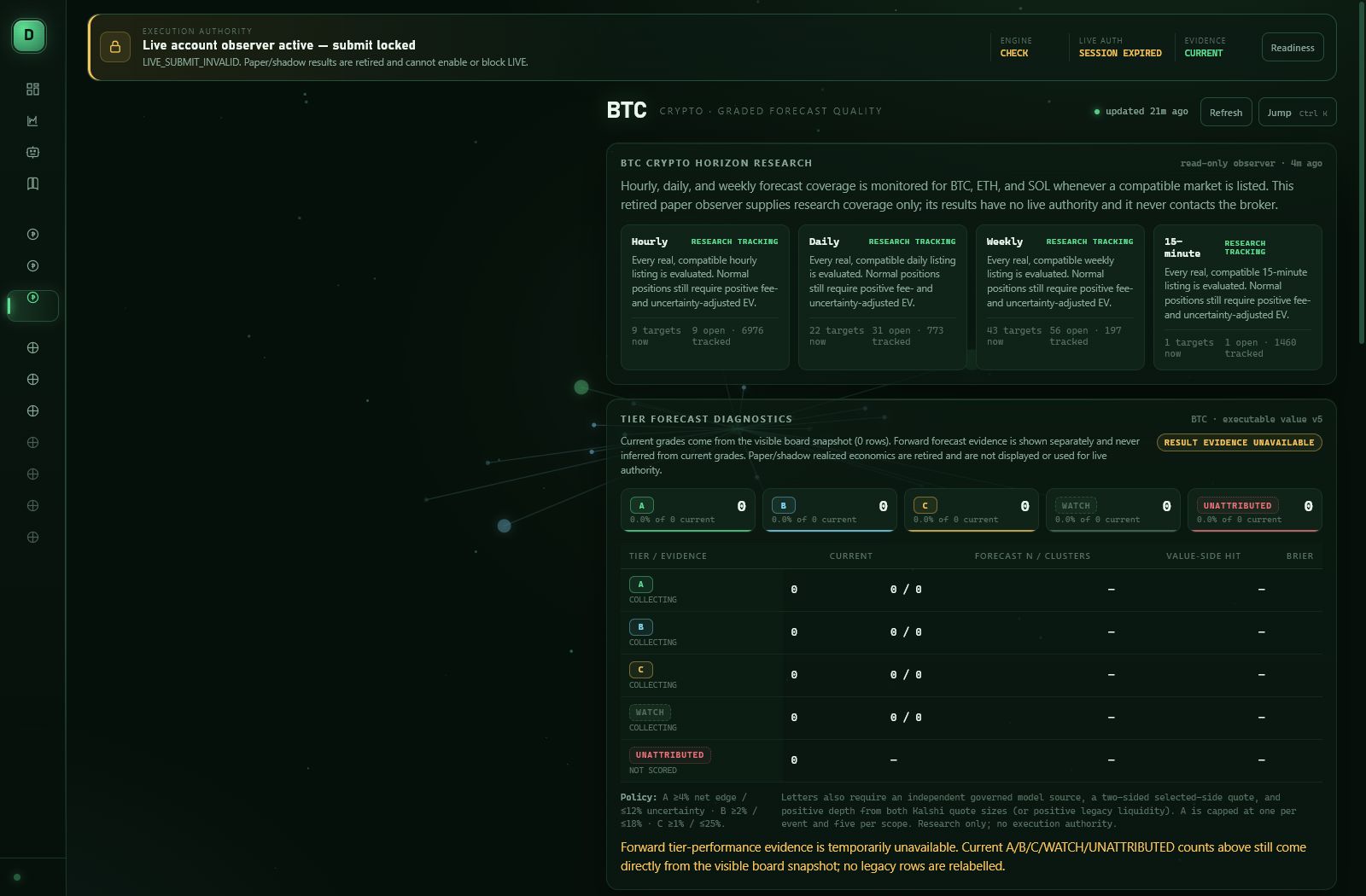1366x896 pixels.
Task: Click the BTC page heading
Action: [x=627, y=110]
